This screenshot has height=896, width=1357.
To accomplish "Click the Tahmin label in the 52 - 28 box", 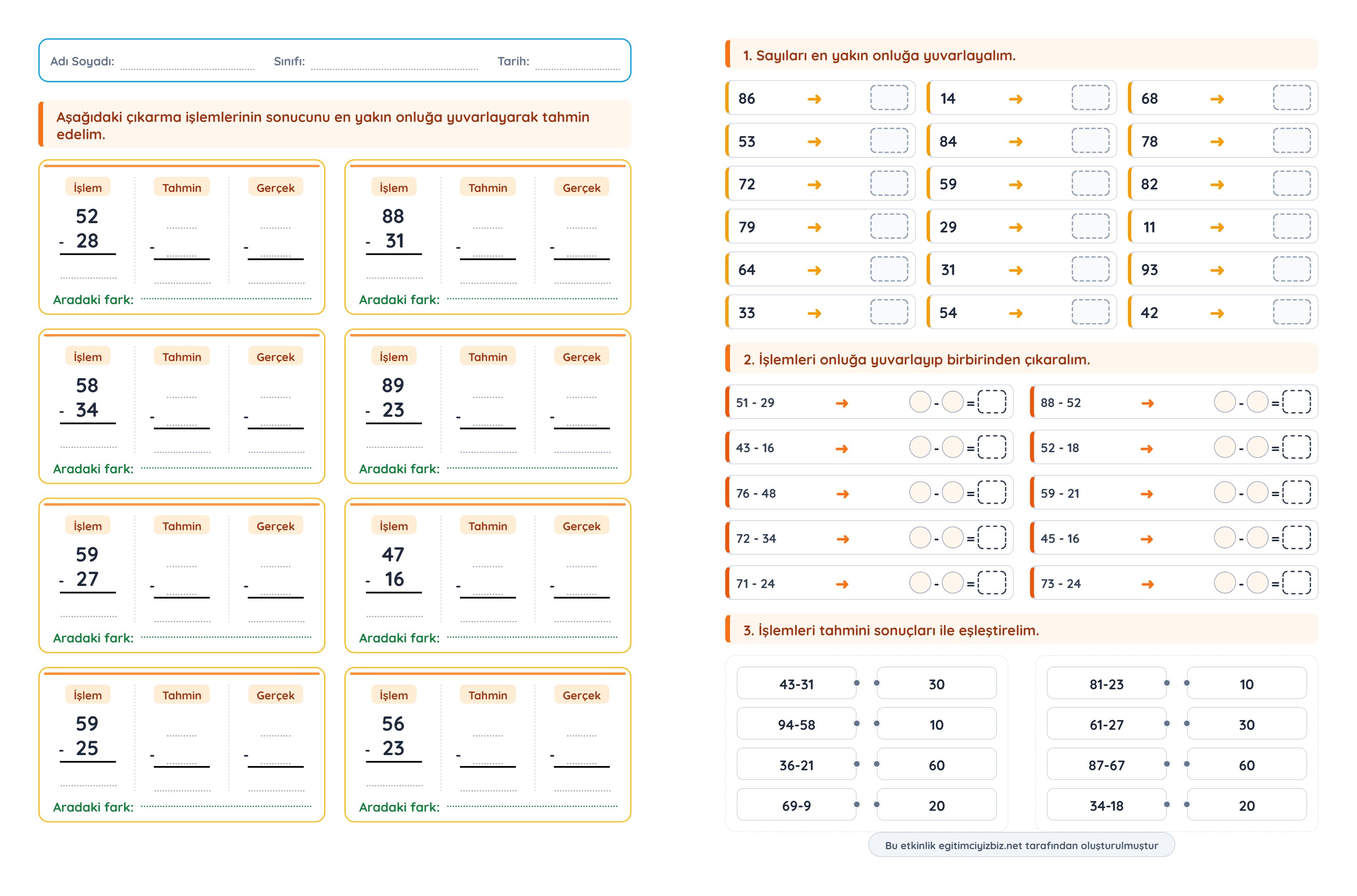I will tap(181, 188).
